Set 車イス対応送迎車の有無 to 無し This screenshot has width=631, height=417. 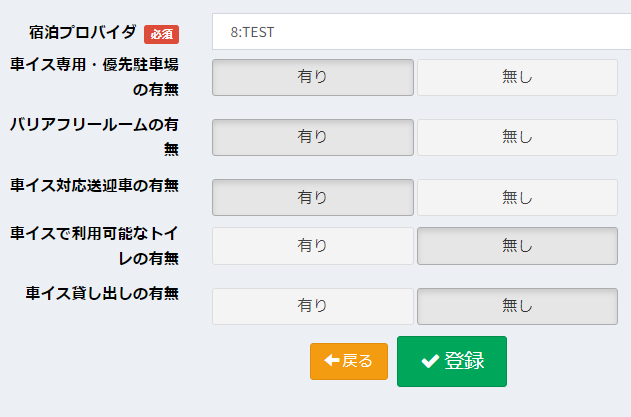[517, 197]
